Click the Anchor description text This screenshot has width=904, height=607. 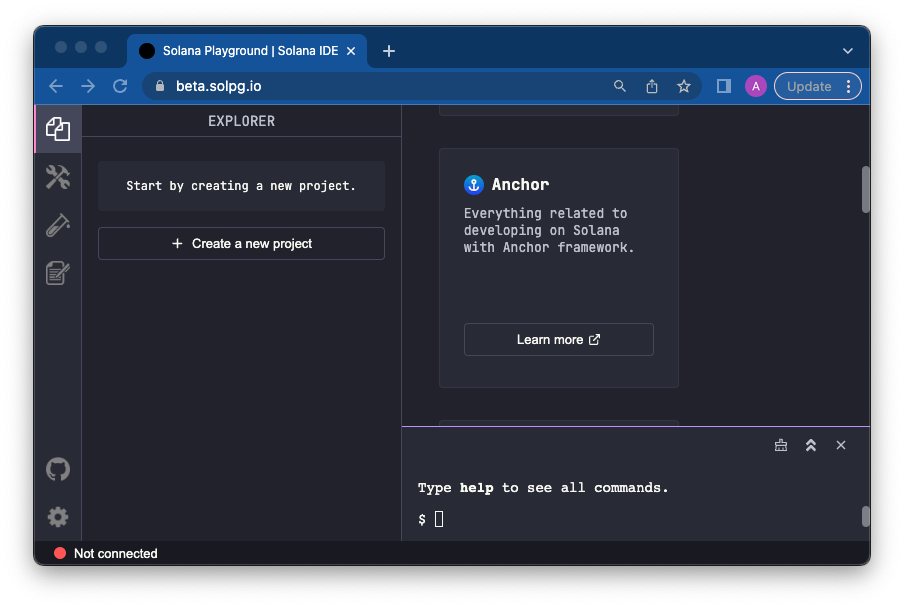click(549, 230)
